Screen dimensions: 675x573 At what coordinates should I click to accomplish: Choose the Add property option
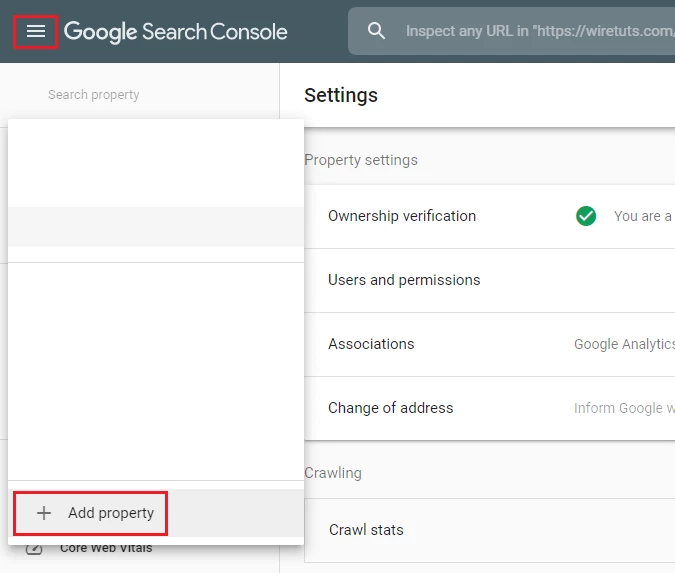(110, 513)
